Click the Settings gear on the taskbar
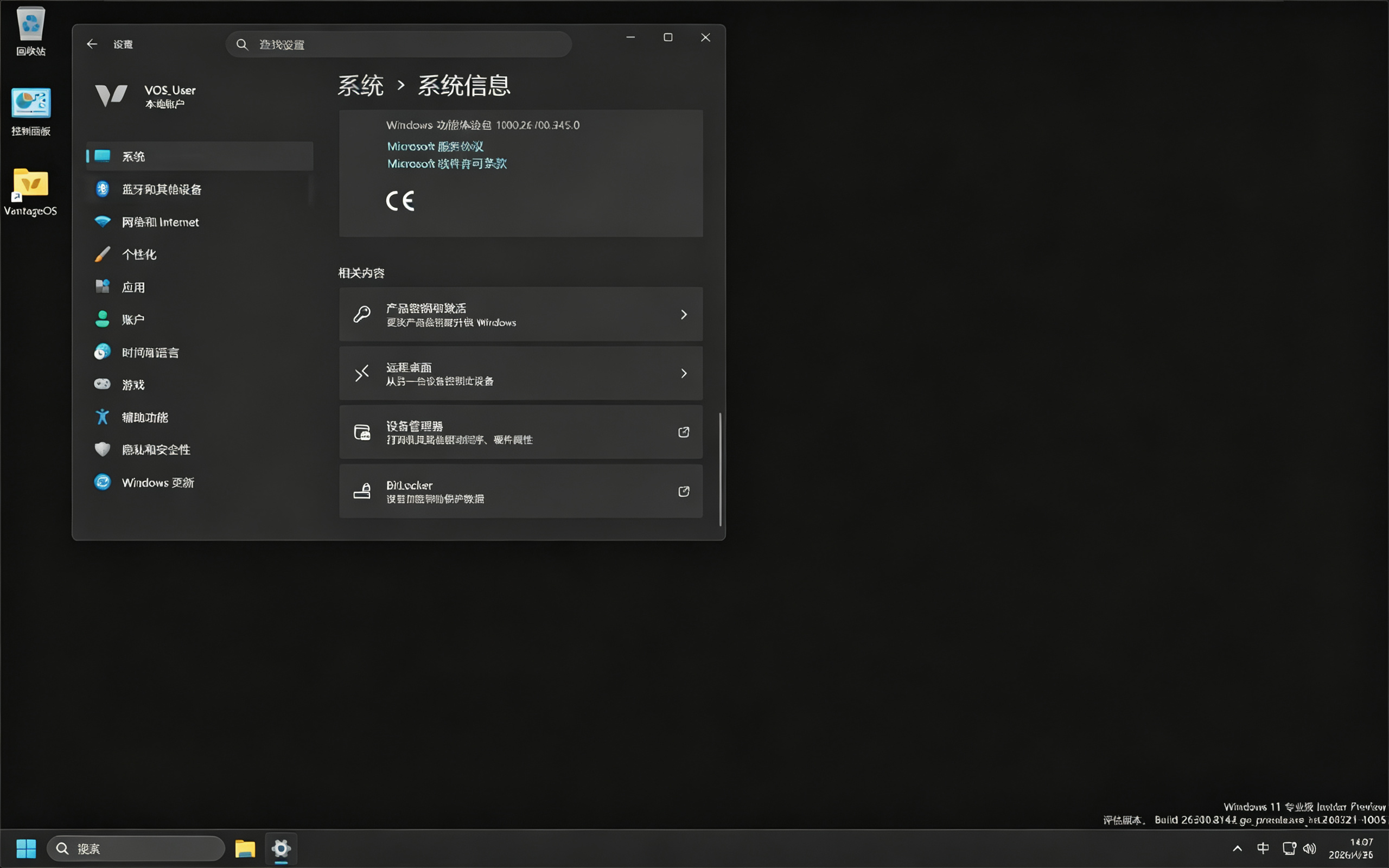Screen dimensions: 1389x868 281,848
